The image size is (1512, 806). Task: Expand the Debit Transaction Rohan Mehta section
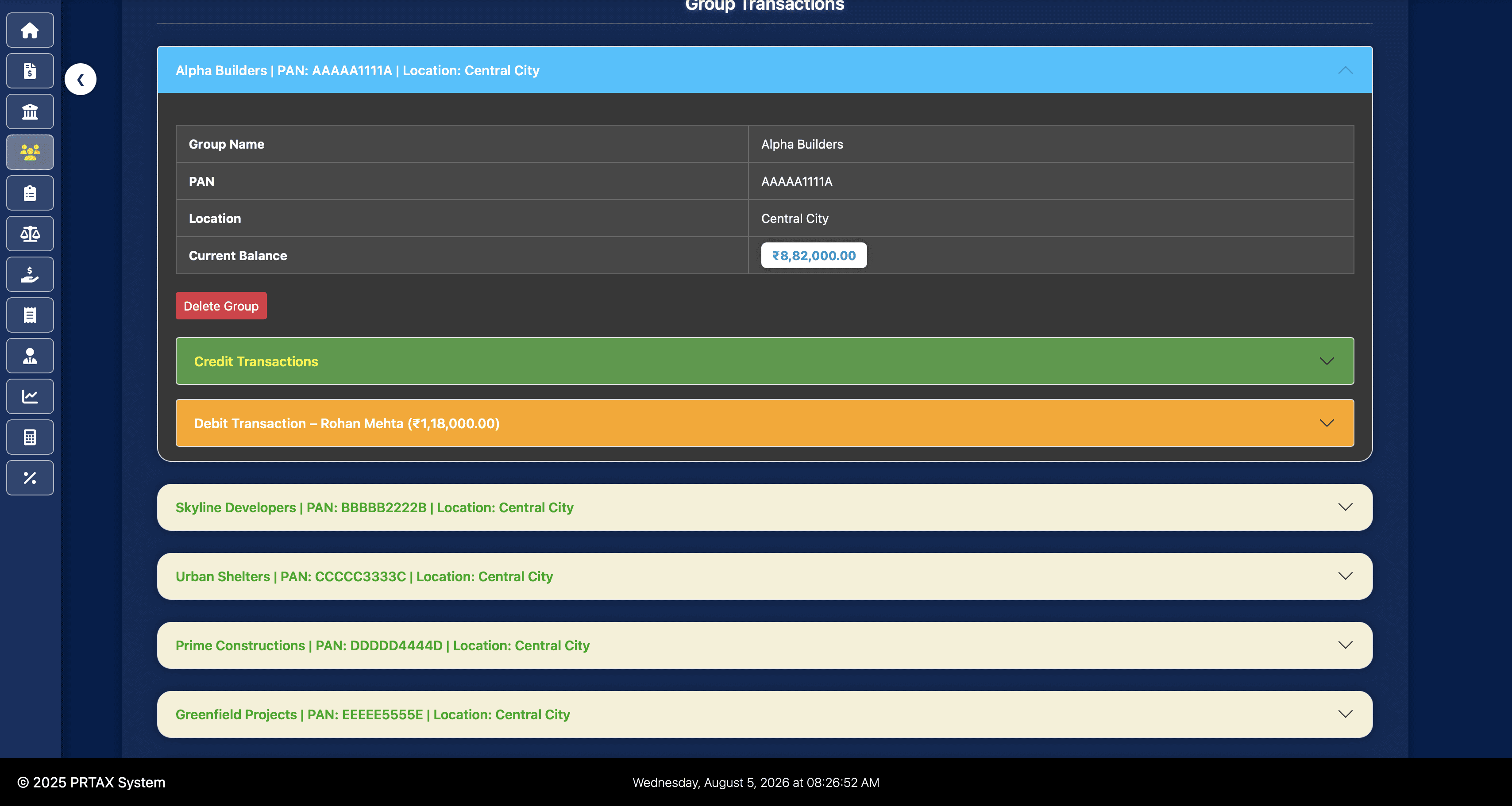pos(765,423)
